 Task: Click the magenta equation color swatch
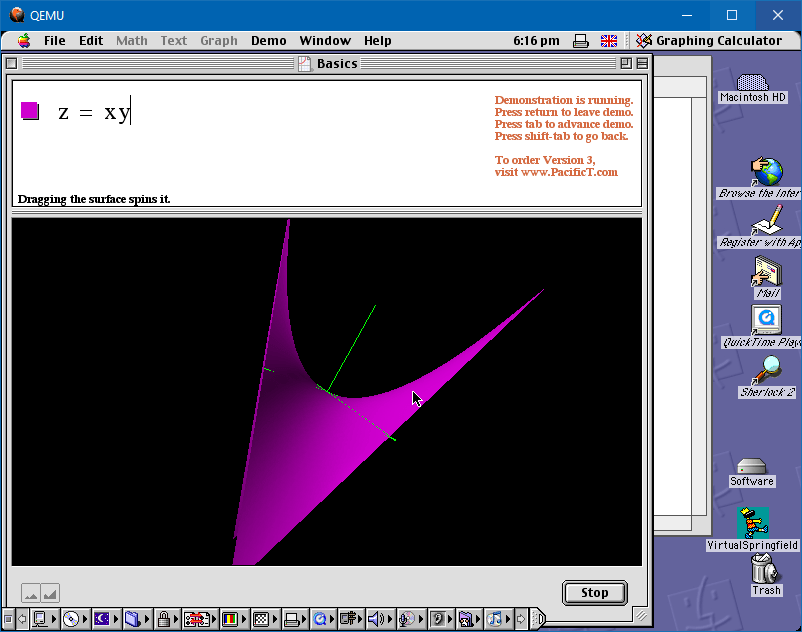[30, 111]
